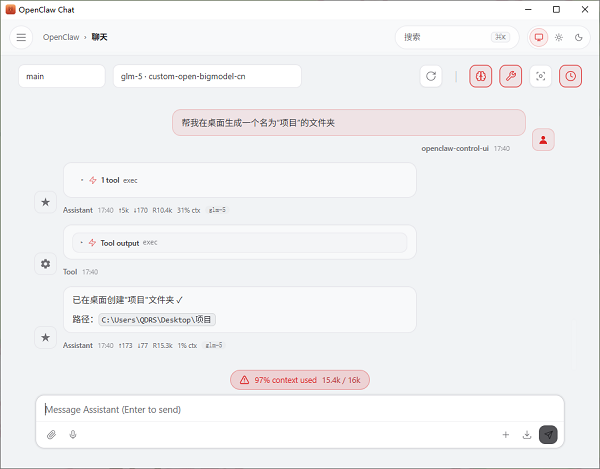Click the 聊天 breadcrumb label
600x469 pixels.
tap(99, 37)
